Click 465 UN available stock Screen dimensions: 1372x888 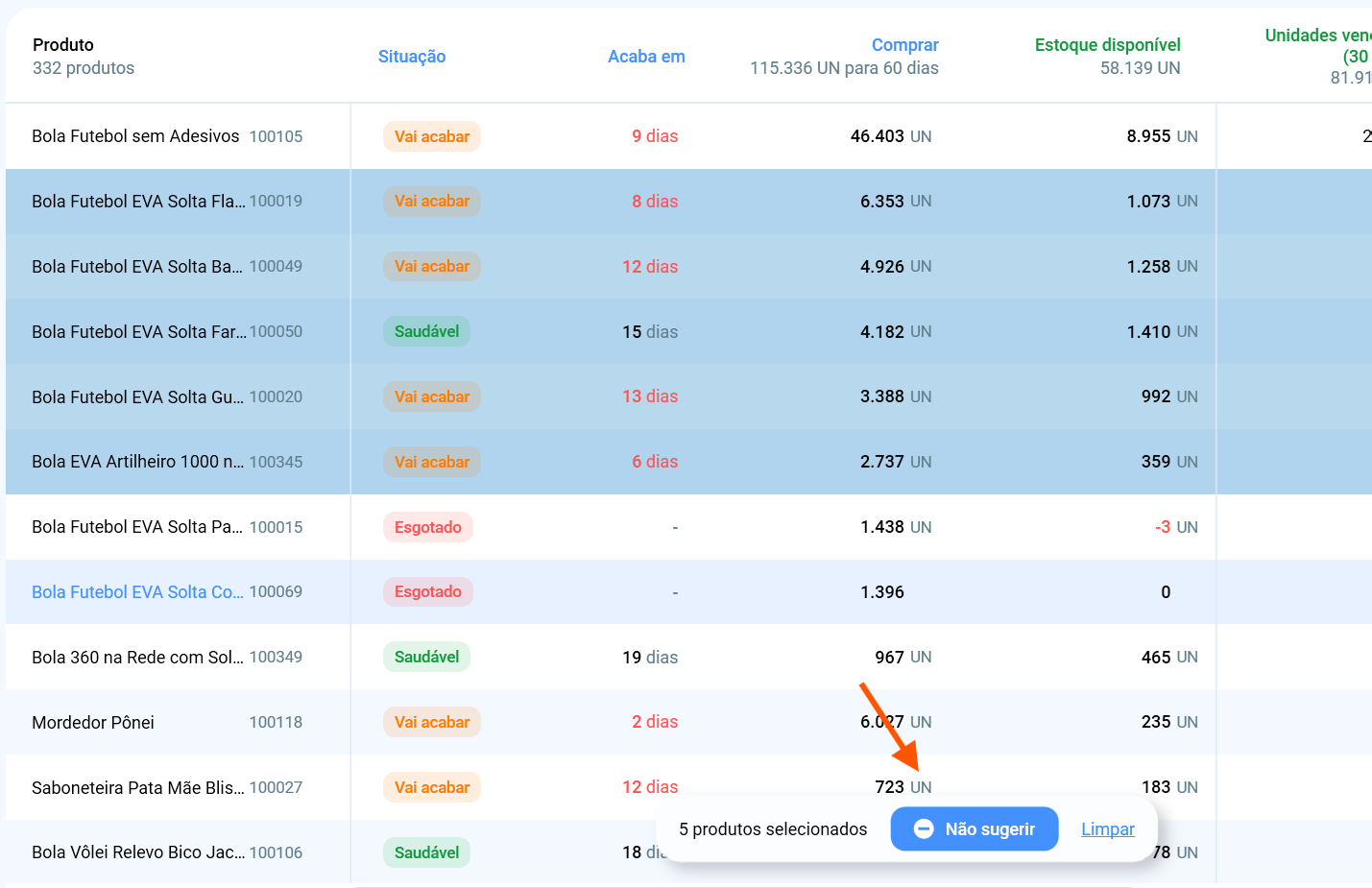pos(1169,658)
